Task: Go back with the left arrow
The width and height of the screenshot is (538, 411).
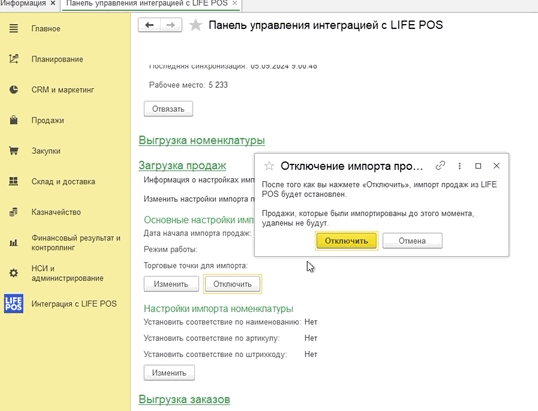Action: (149, 25)
